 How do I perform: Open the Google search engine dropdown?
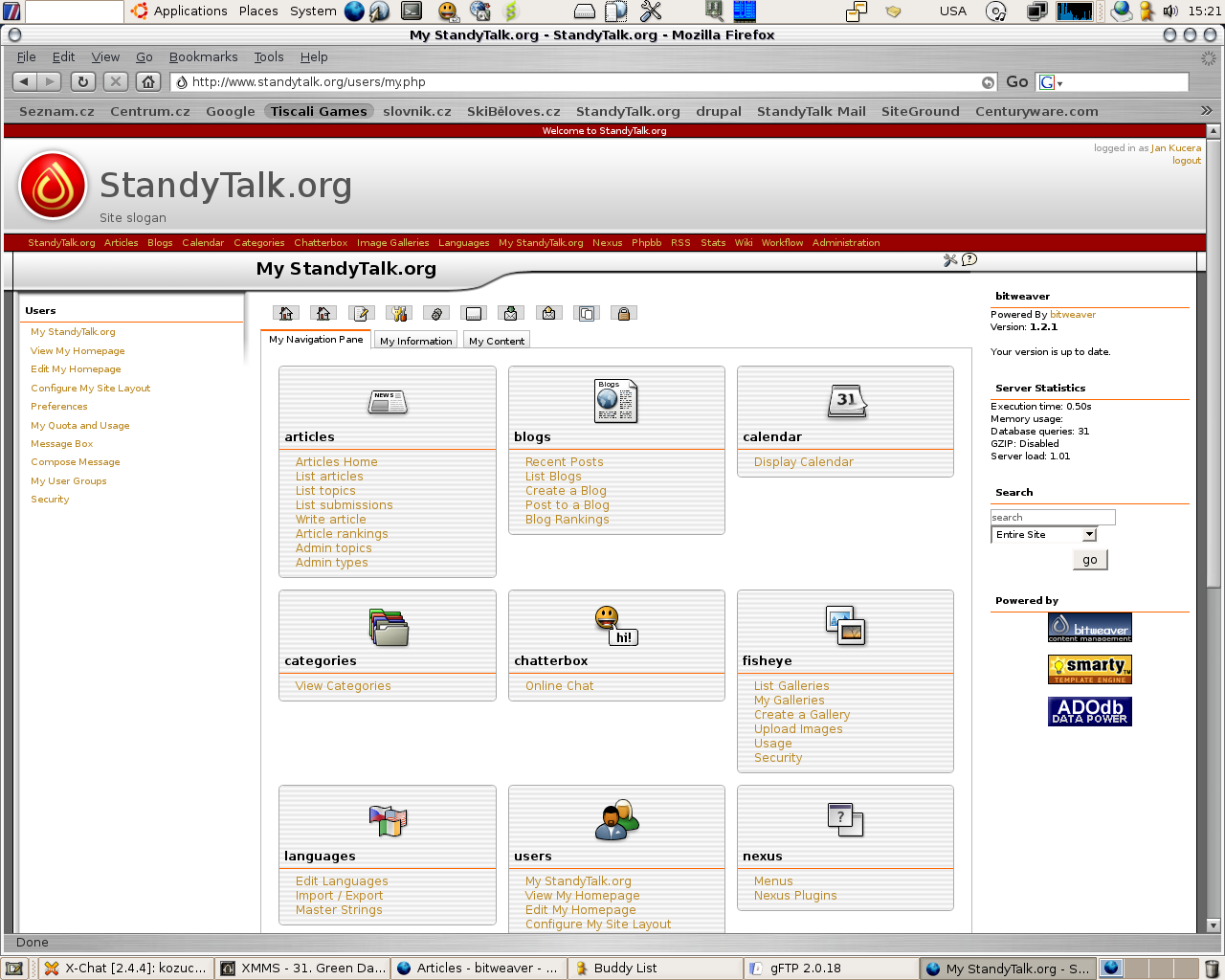(x=1052, y=82)
